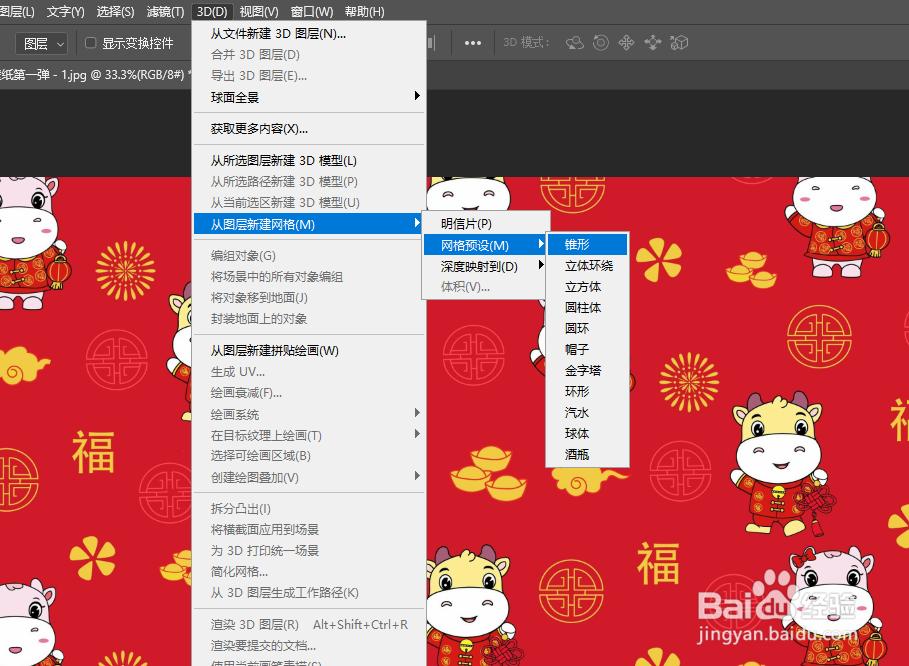Select the 3D roll object mode icon
Screen dimensions: 909x666
click(x=601, y=43)
